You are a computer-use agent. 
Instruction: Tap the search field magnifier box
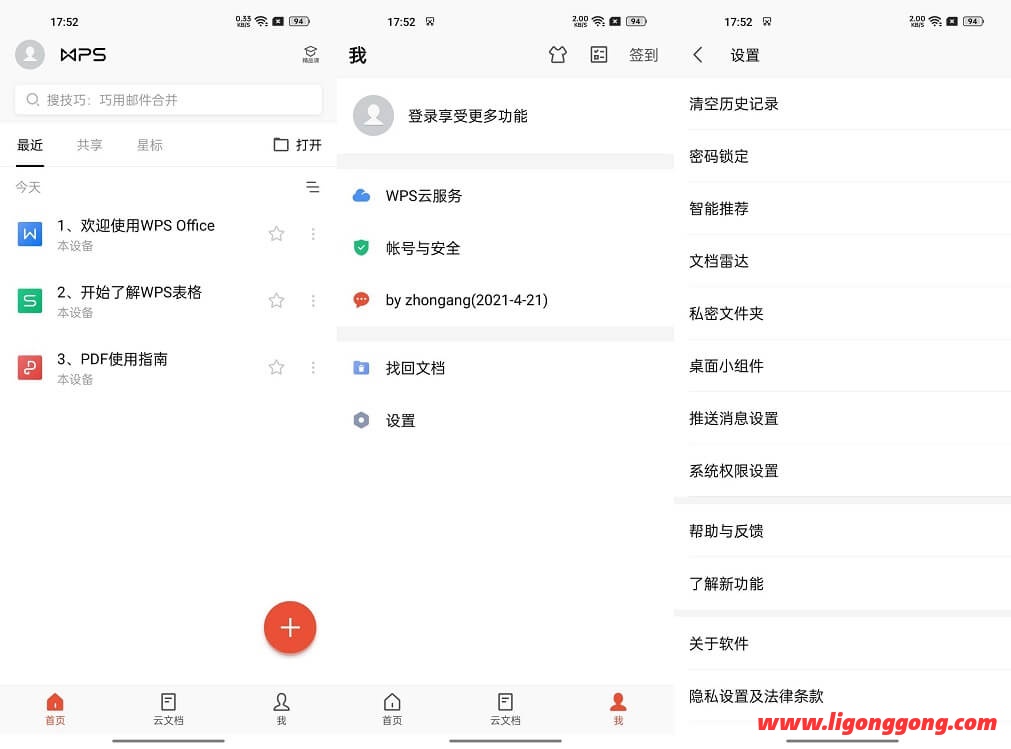168,100
